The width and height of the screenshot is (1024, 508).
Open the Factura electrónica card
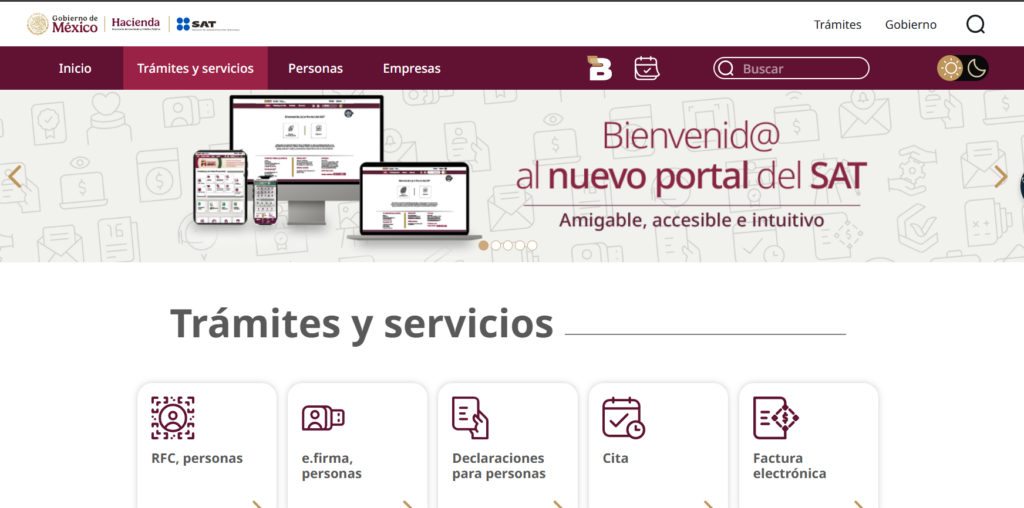pos(808,445)
